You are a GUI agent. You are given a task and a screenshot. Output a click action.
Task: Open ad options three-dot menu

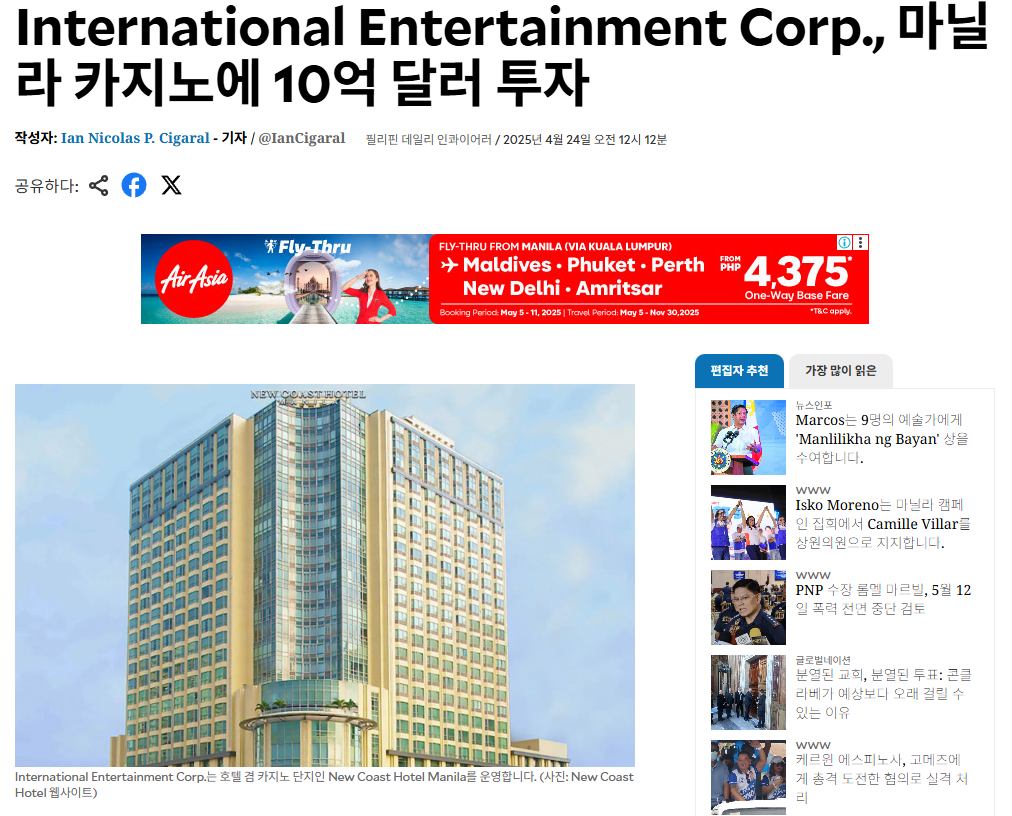[x=860, y=242]
